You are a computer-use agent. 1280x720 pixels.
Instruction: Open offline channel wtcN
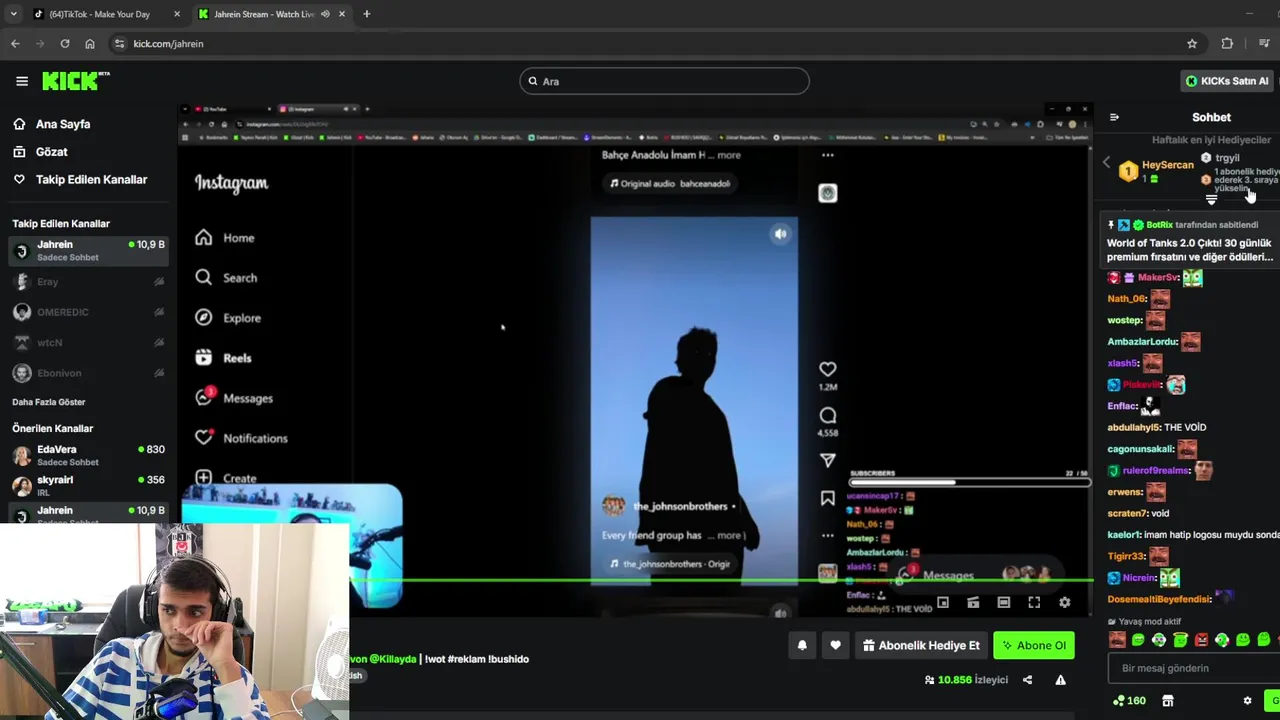tap(88, 342)
